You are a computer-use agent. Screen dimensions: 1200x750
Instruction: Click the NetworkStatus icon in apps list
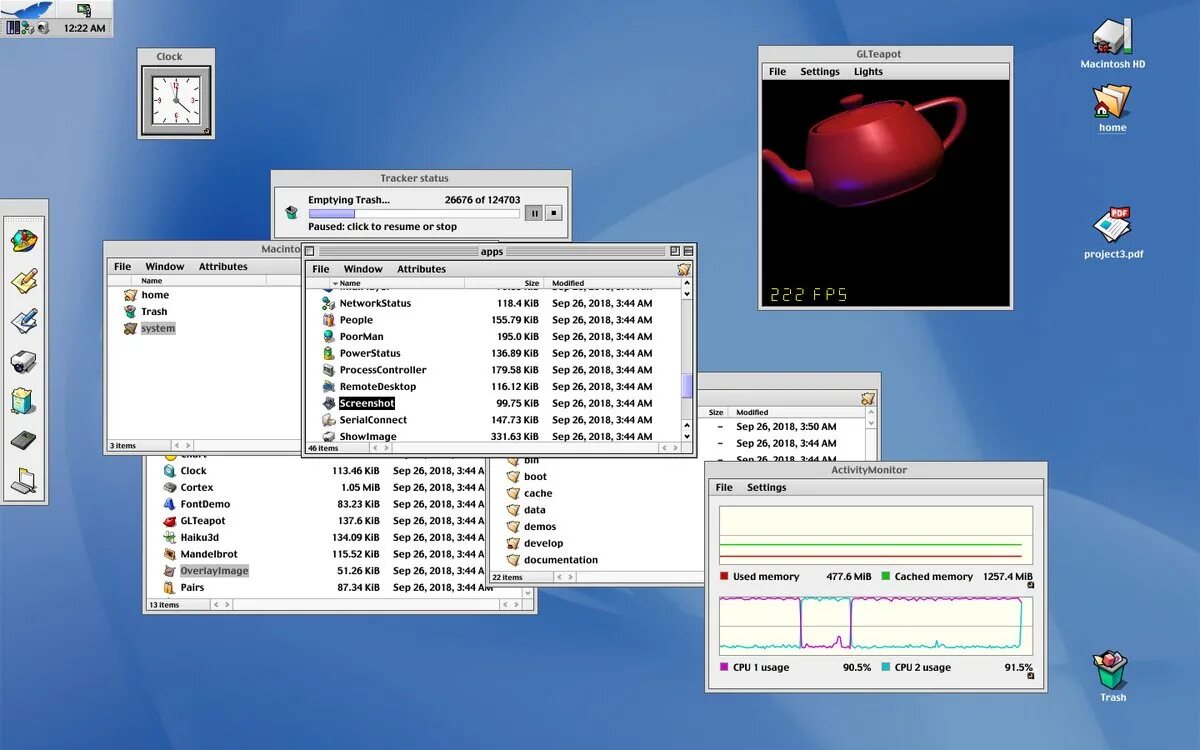(328, 303)
